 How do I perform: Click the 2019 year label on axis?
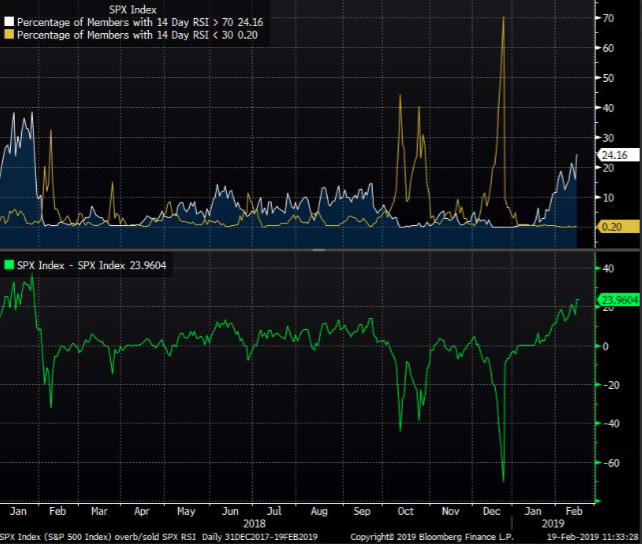point(555,523)
